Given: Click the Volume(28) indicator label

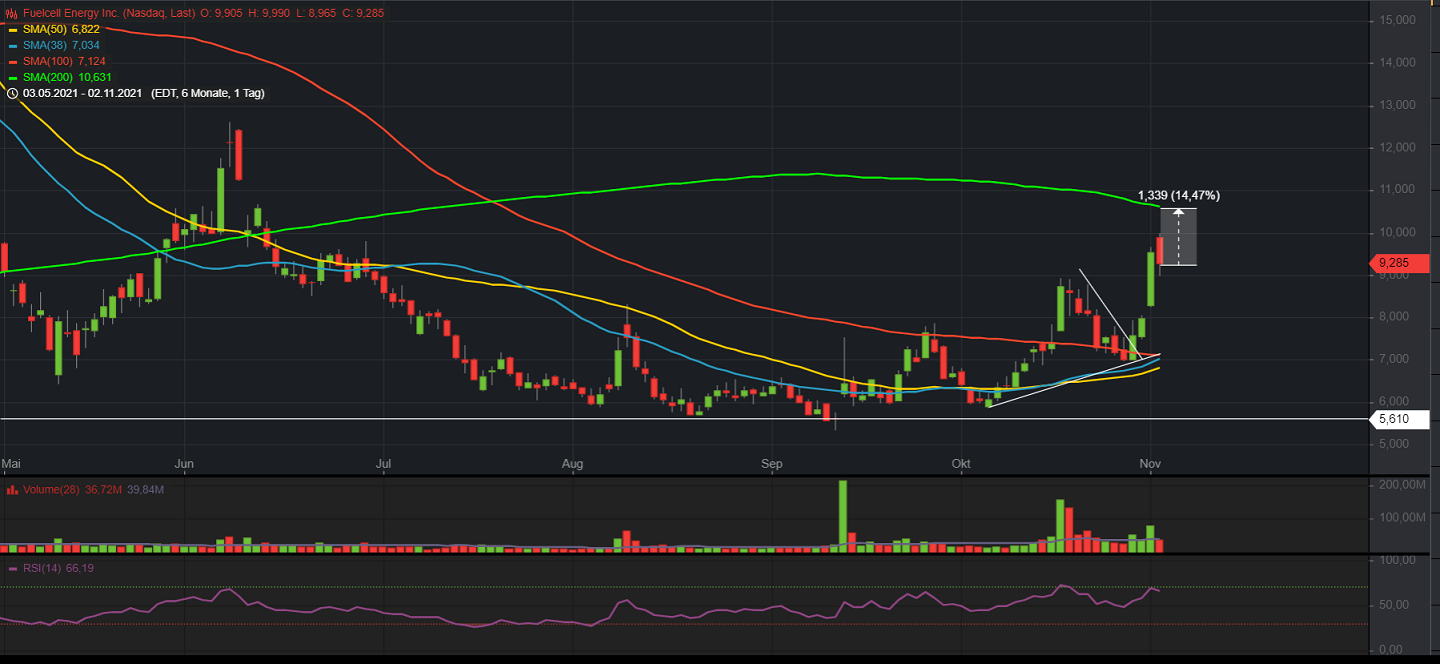Looking at the screenshot, I should (50, 490).
